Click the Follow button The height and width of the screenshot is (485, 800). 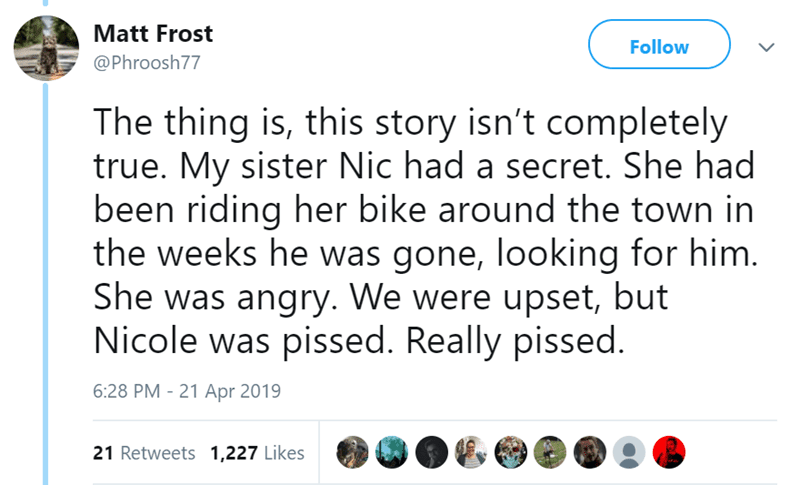coord(659,46)
